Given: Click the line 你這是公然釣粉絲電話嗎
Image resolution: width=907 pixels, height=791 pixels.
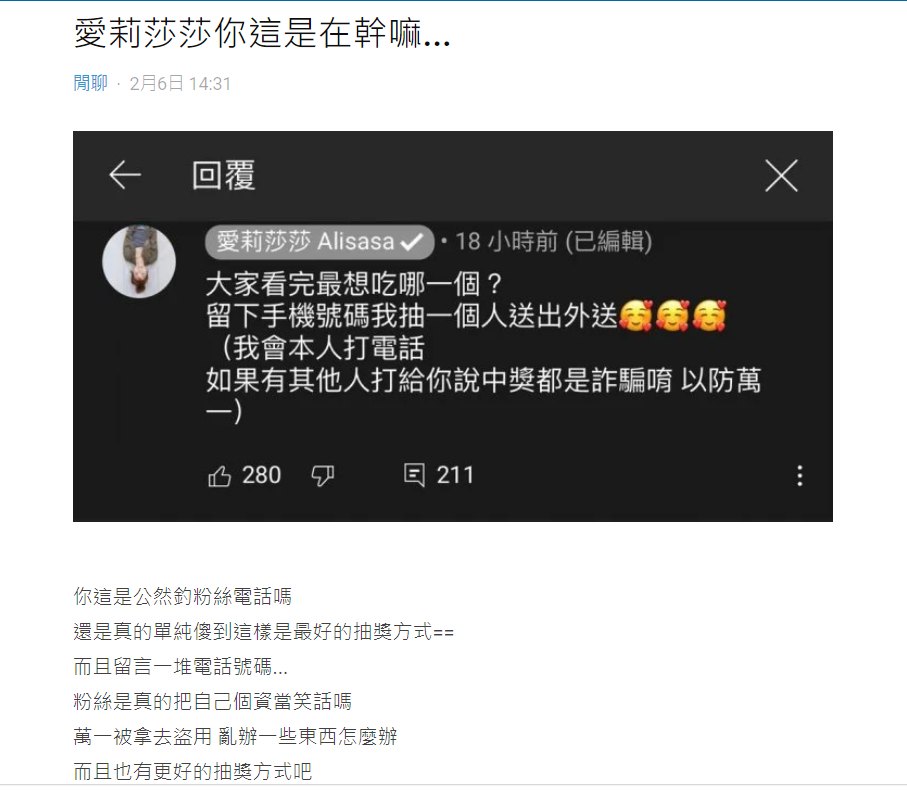Looking at the screenshot, I should pos(182,597).
